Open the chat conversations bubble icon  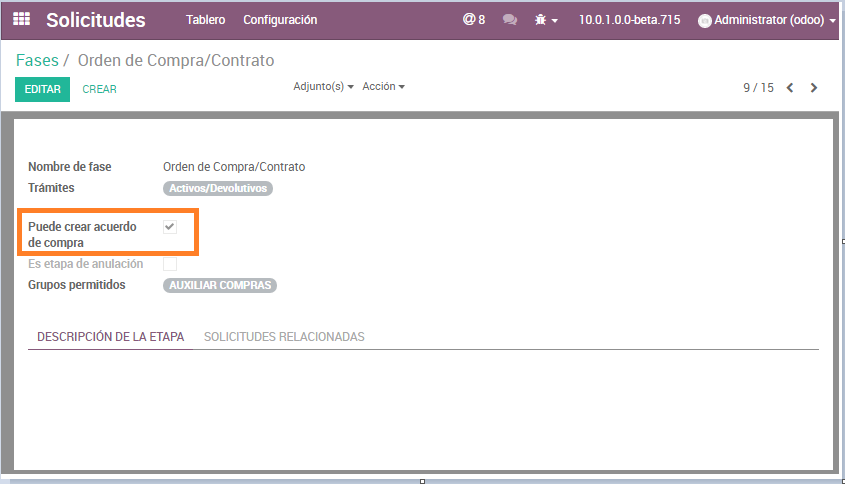510,20
